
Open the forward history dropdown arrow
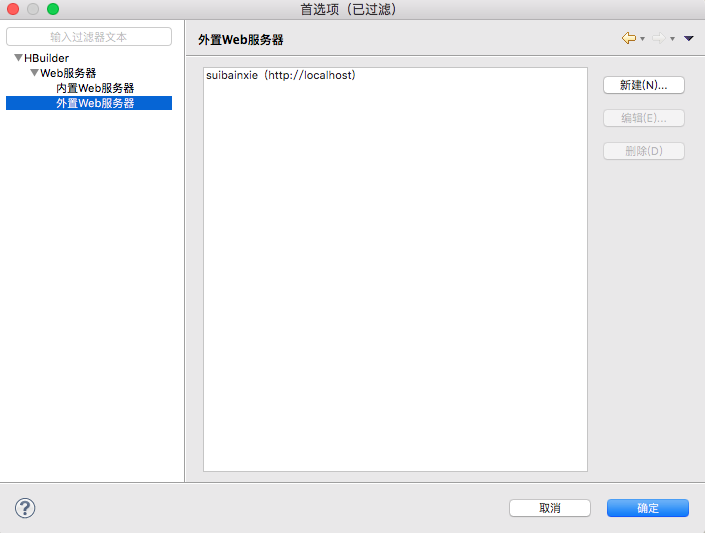[x=673, y=39]
